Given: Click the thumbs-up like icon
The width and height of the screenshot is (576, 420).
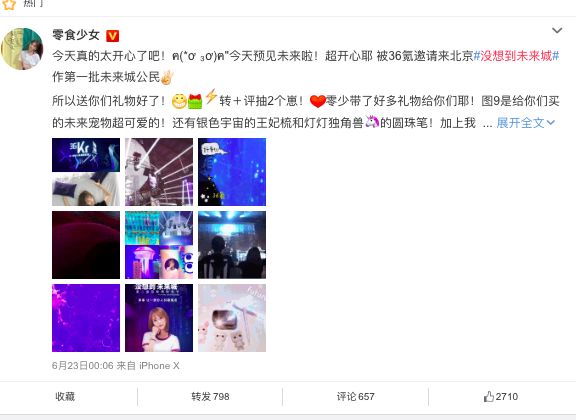Looking at the screenshot, I should (x=488, y=396).
